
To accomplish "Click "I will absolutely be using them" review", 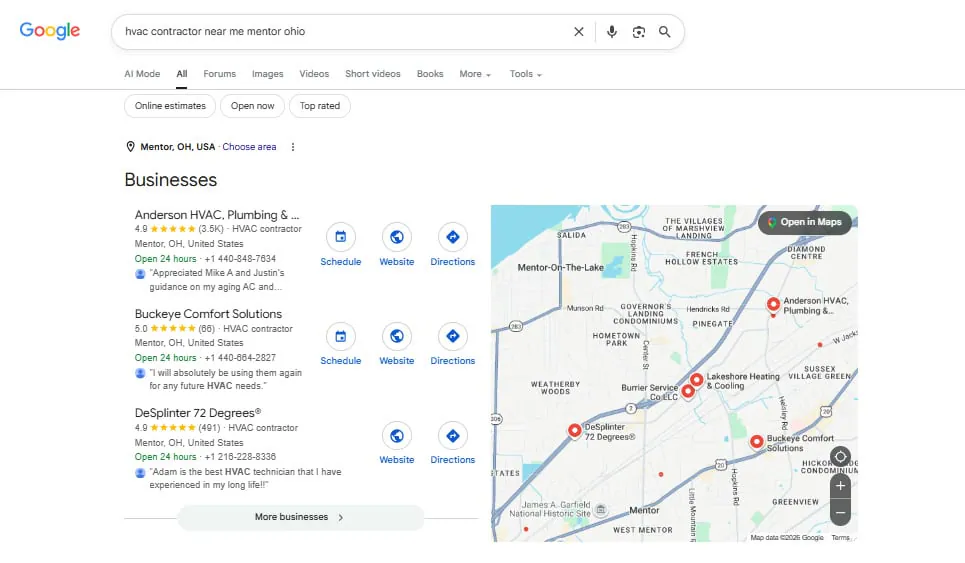I will [x=225, y=379].
